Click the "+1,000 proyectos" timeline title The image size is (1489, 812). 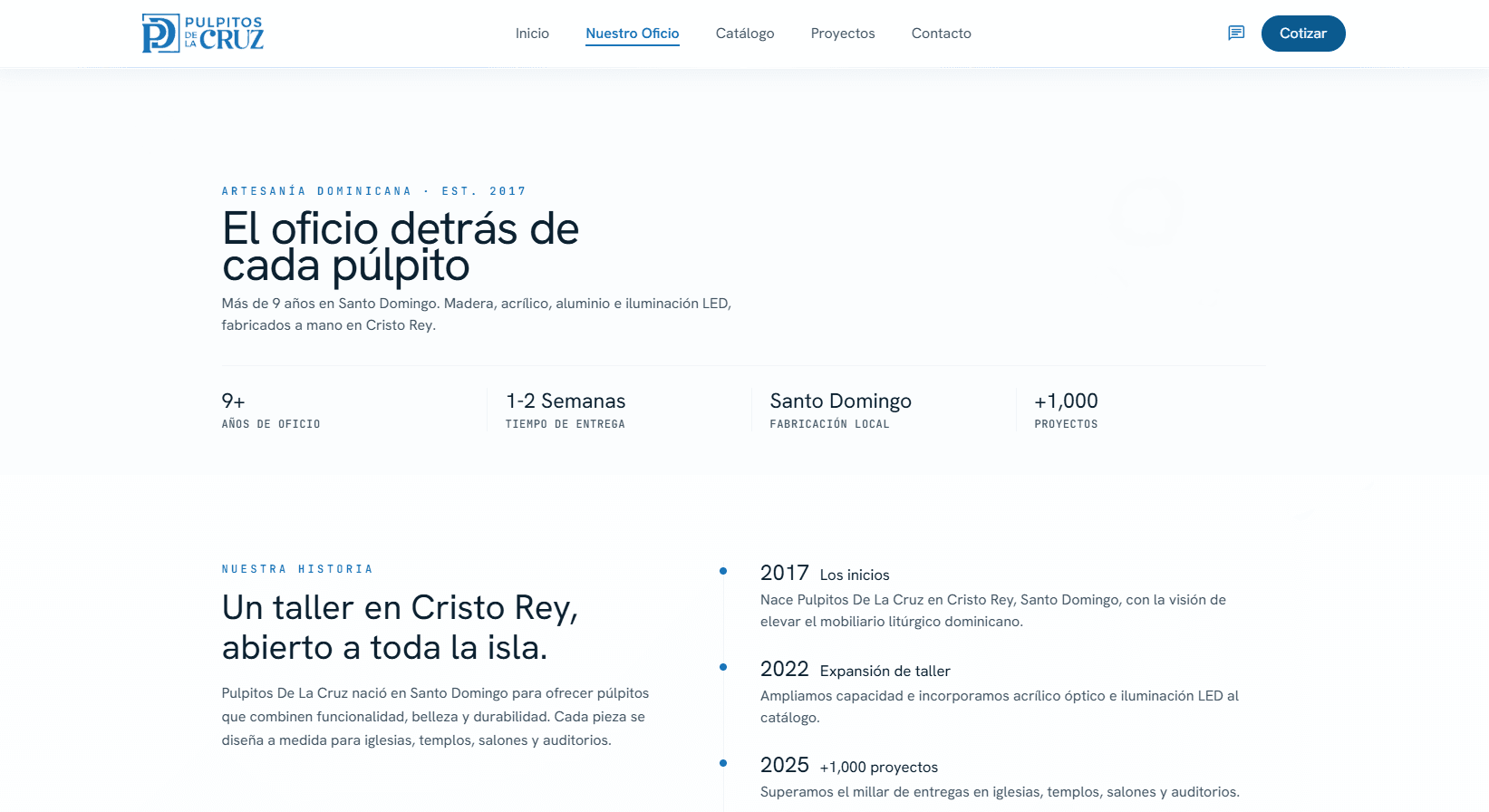[x=879, y=767]
